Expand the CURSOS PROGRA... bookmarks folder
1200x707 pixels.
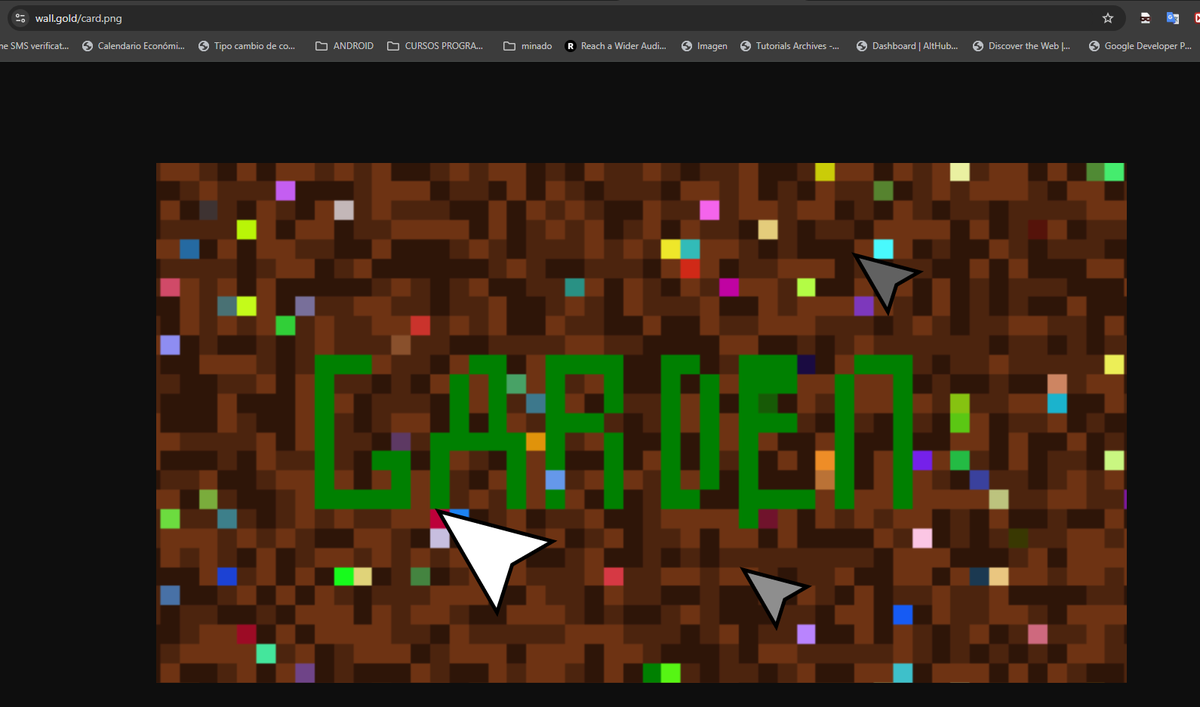pyautogui.click(x=435, y=46)
